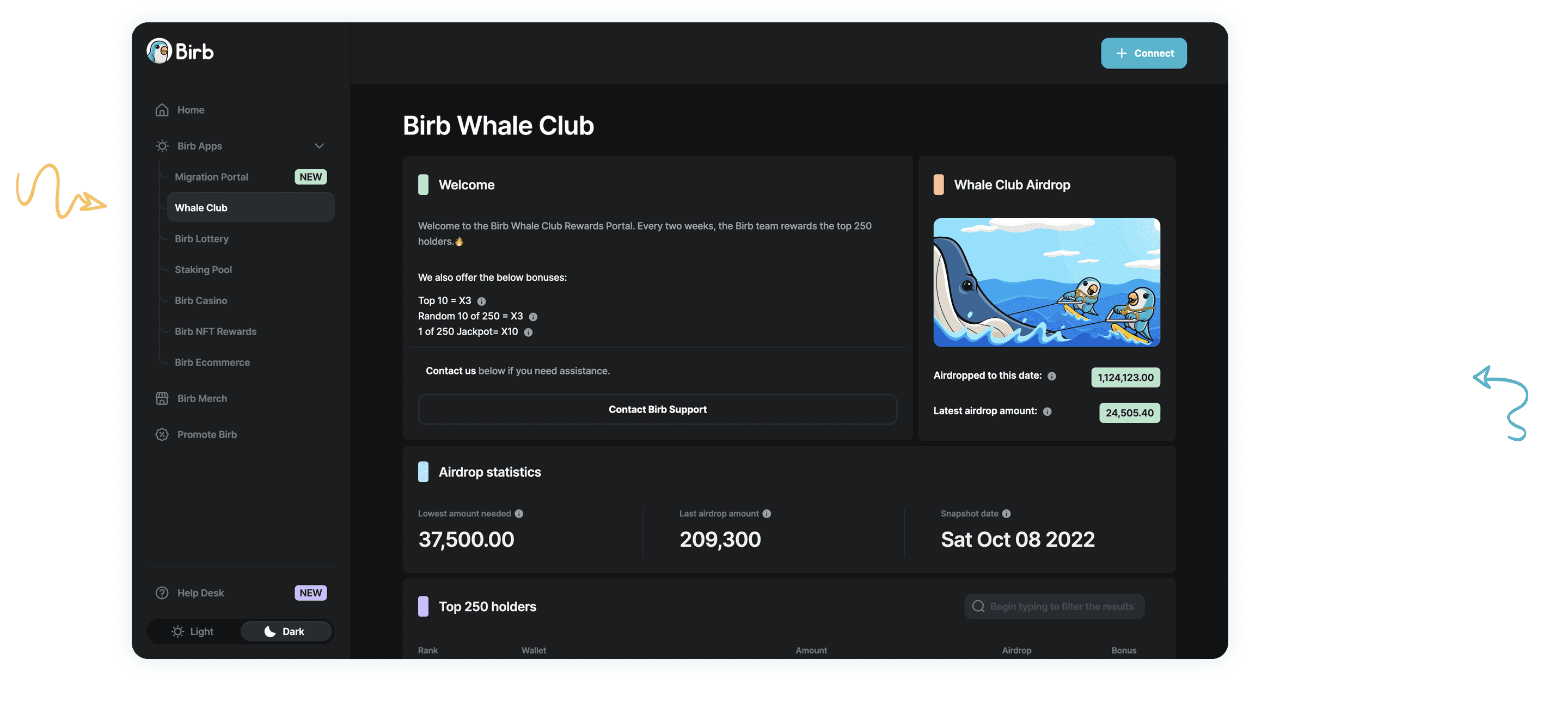Click the 24,505.40 latest airdrop value
This screenshot has width=1568, height=727.
click(x=1129, y=413)
